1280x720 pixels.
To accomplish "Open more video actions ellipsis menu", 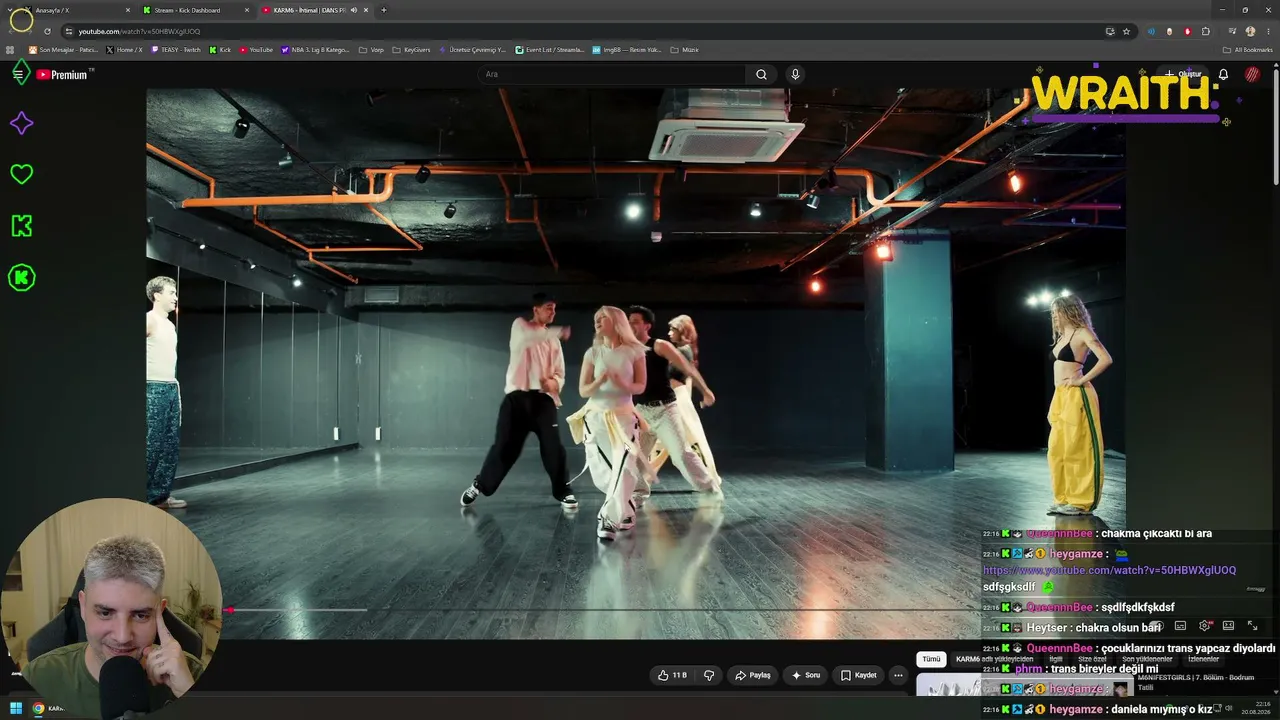I will coord(898,675).
